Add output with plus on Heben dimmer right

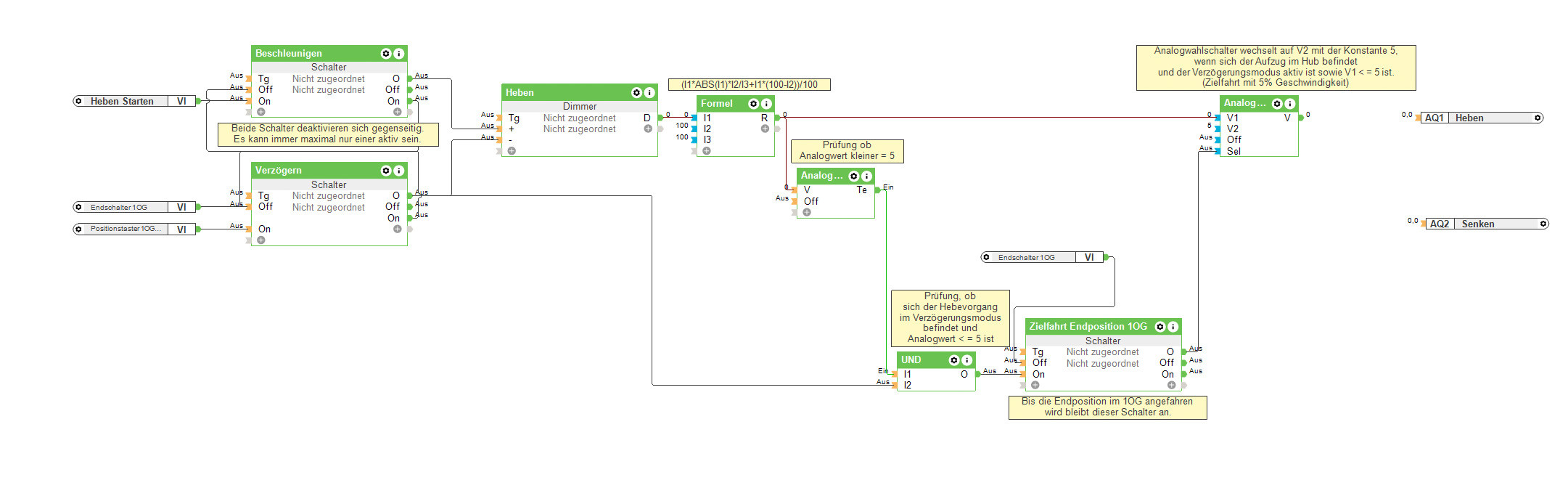tap(648, 129)
